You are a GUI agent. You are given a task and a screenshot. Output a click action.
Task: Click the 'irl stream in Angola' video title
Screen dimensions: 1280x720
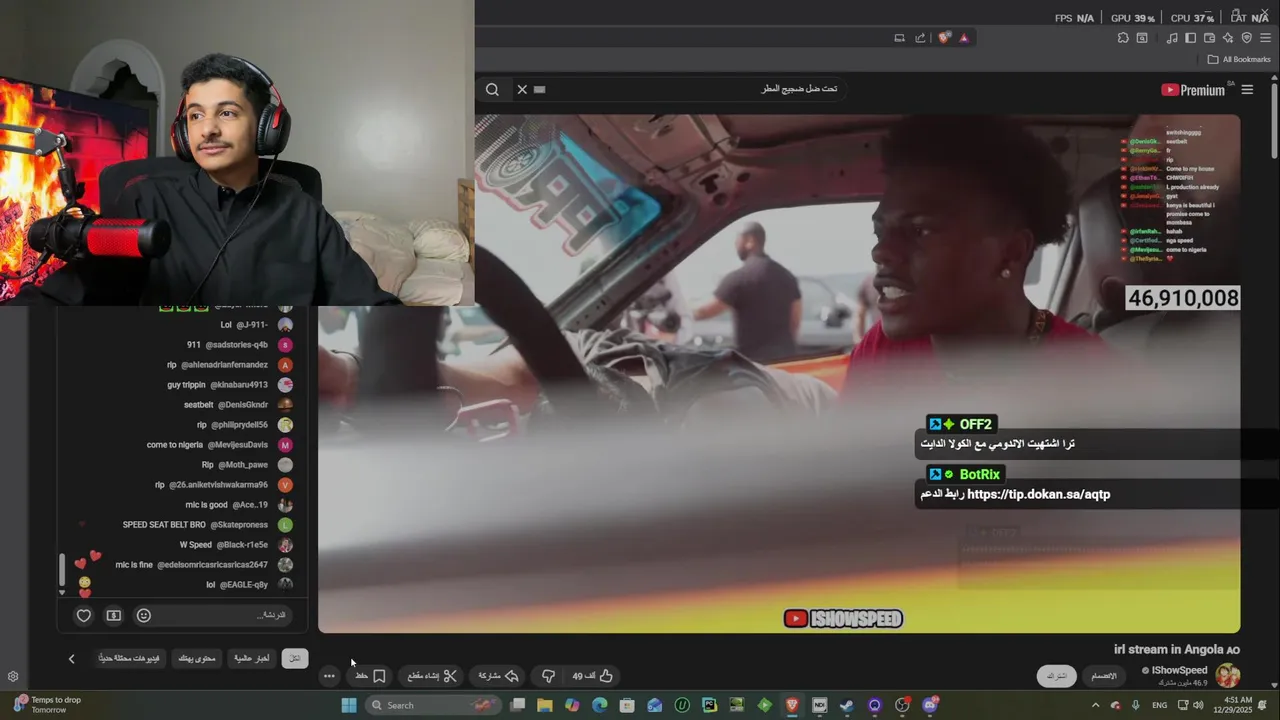point(1177,650)
